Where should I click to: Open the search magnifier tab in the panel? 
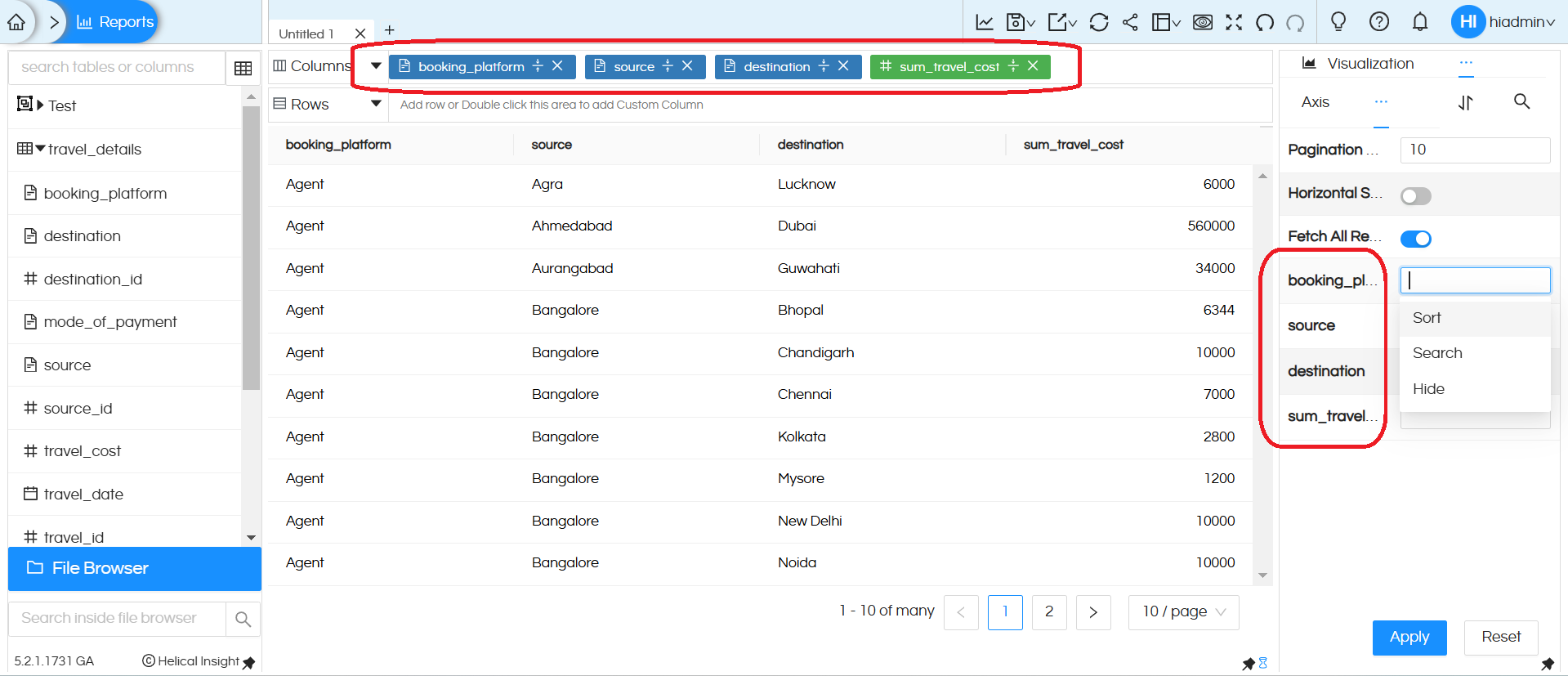(1521, 101)
